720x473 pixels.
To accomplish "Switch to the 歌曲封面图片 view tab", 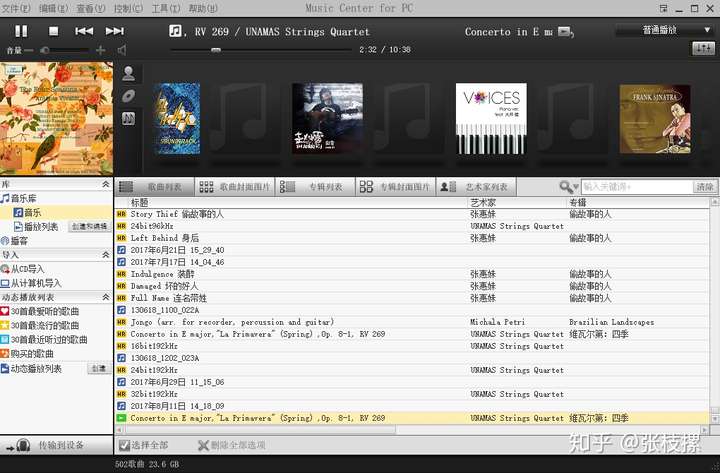I will [235, 187].
